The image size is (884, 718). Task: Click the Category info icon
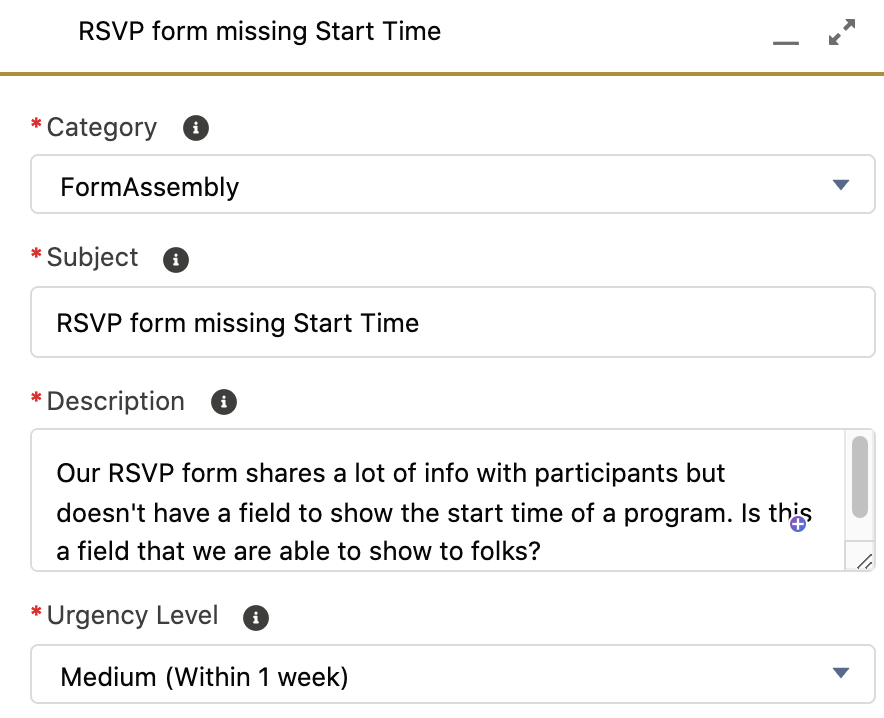pos(196,128)
